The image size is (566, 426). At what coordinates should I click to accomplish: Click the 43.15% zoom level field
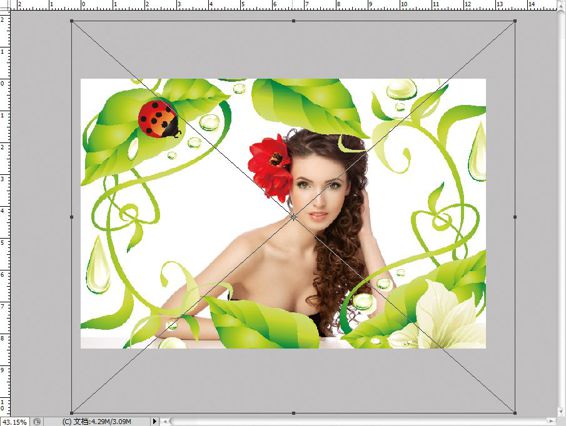click(15, 422)
